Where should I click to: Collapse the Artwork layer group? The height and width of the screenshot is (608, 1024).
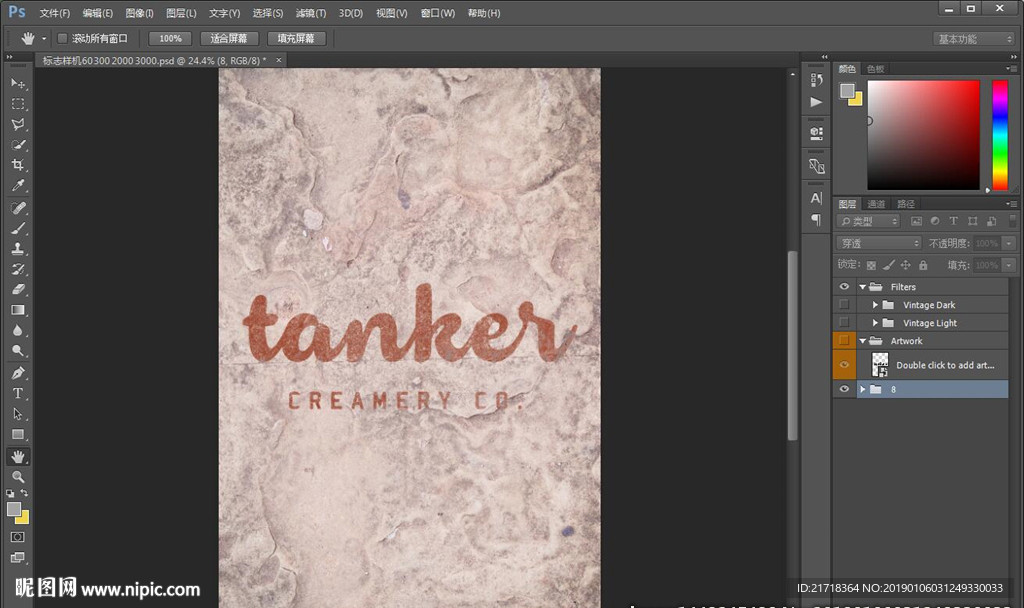pos(863,341)
